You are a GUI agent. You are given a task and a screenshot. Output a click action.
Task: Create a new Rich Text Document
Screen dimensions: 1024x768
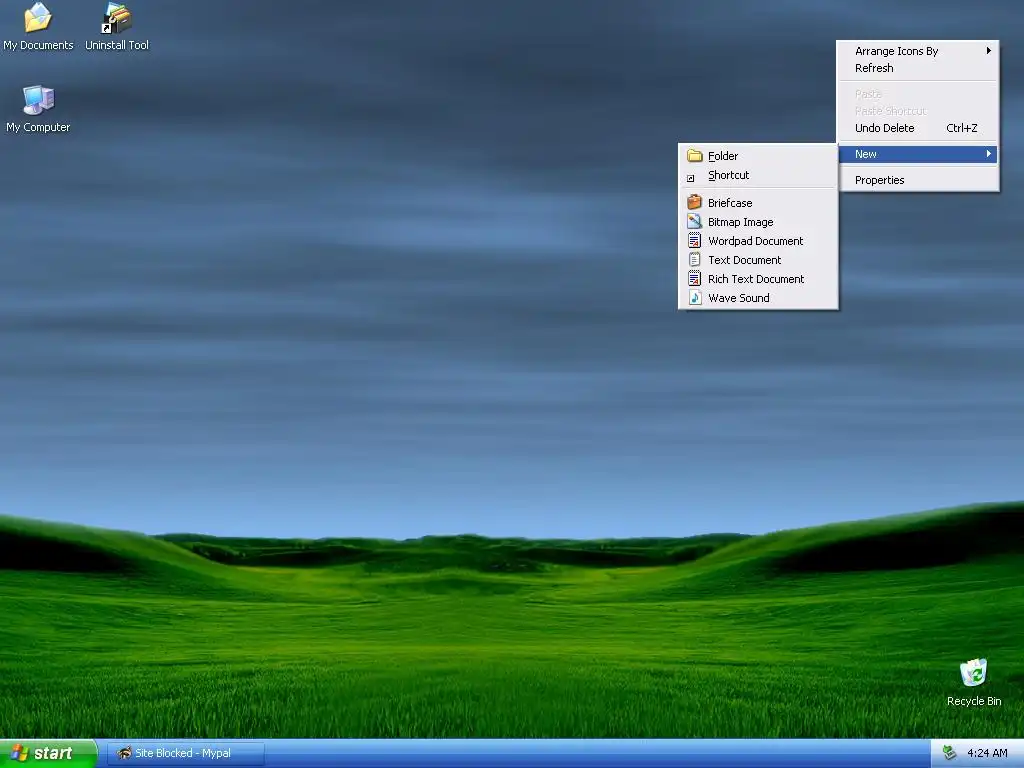758,278
